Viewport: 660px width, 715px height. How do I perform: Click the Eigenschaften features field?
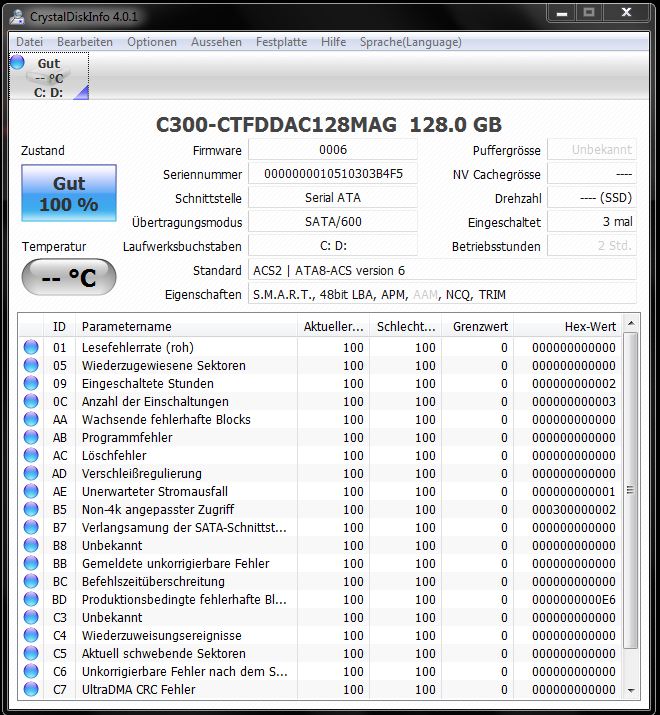click(442, 295)
